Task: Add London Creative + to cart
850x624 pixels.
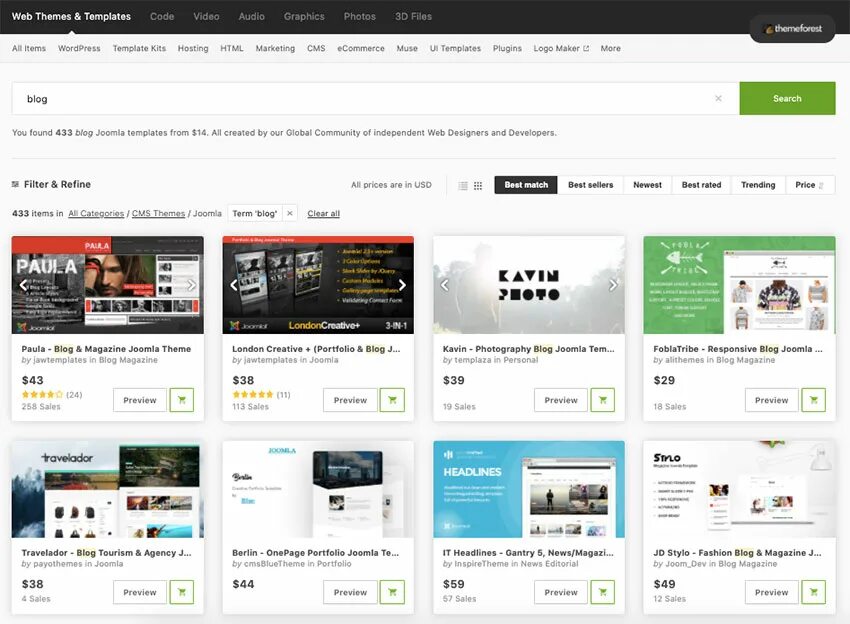Action: pyautogui.click(x=392, y=400)
